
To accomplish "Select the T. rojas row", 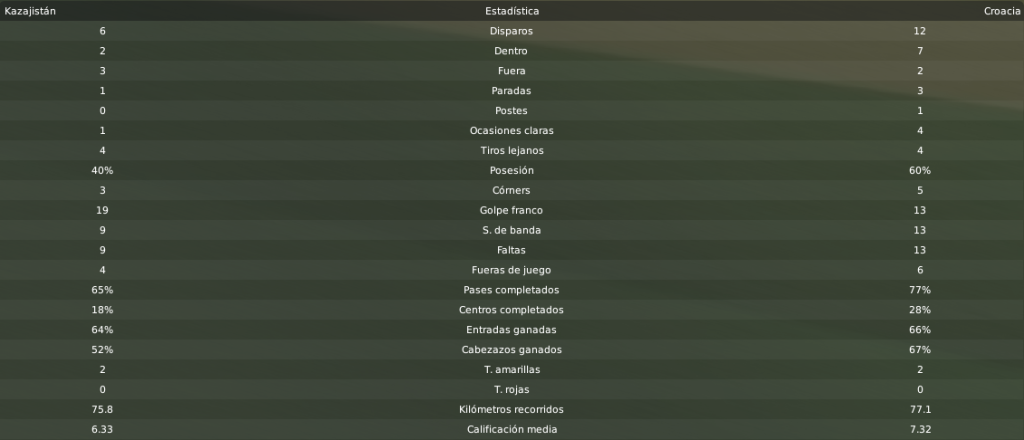I will [512, 389].
